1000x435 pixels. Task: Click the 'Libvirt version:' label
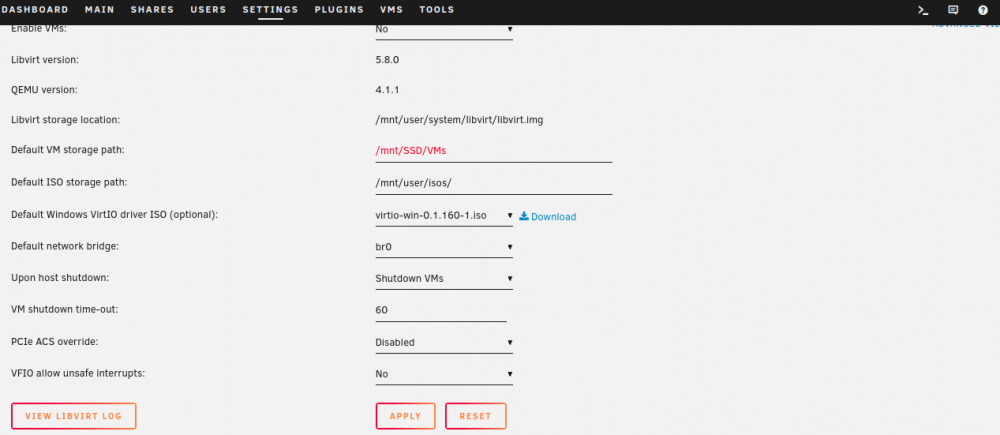(45, 60)
